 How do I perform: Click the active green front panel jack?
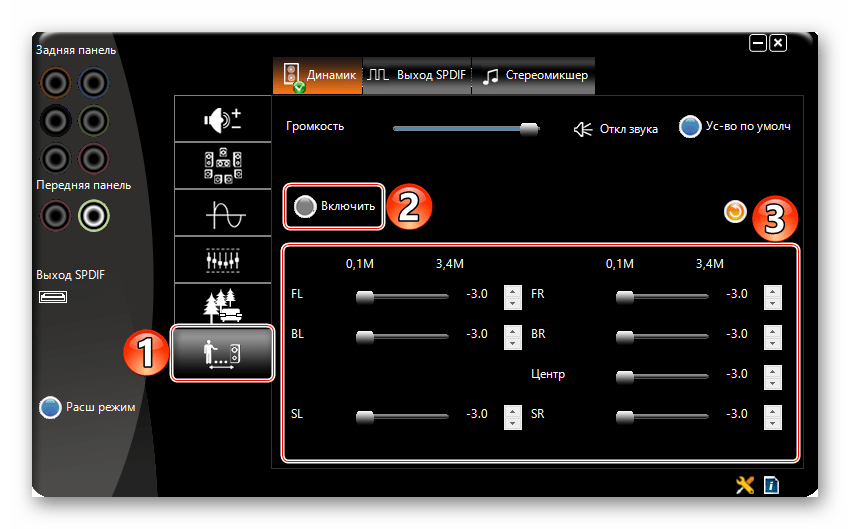(94, 215)
